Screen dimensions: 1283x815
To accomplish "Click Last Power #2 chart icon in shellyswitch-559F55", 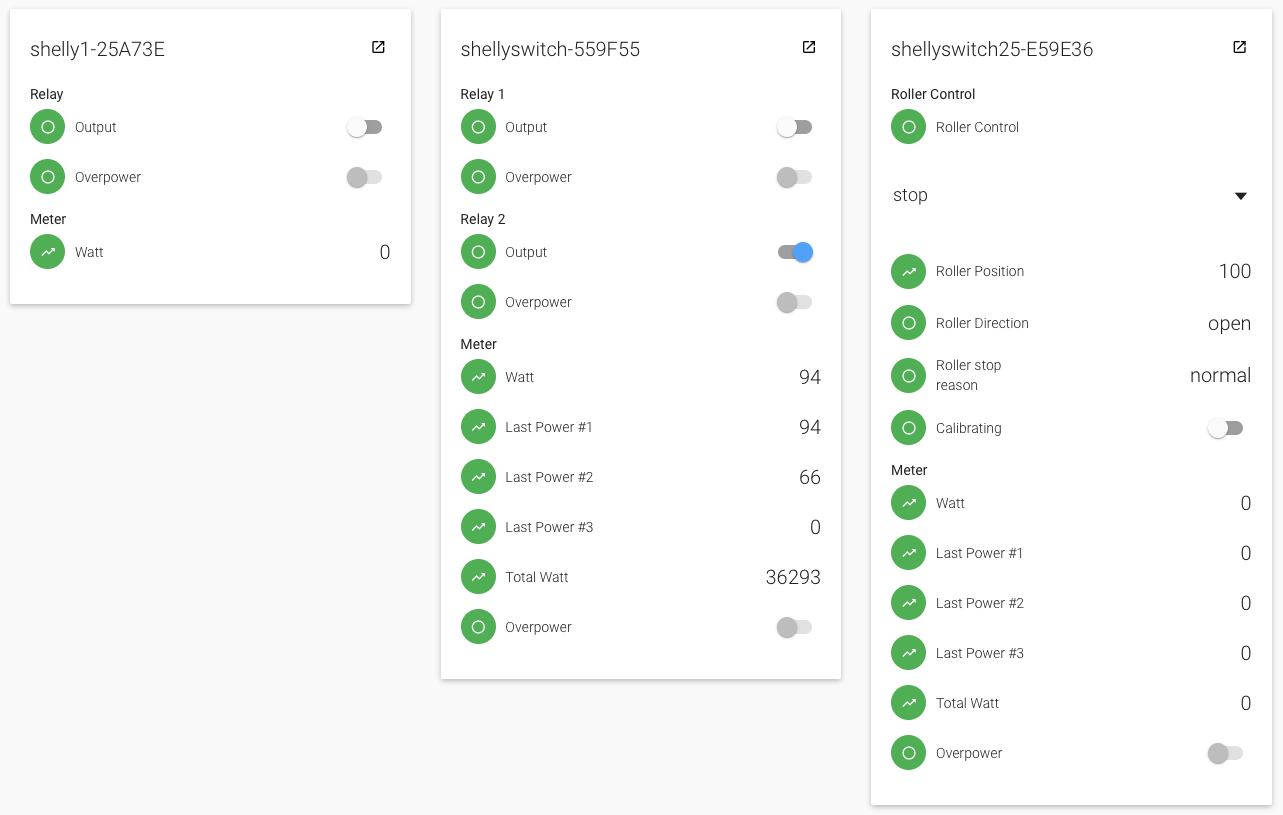I will 478,477.
